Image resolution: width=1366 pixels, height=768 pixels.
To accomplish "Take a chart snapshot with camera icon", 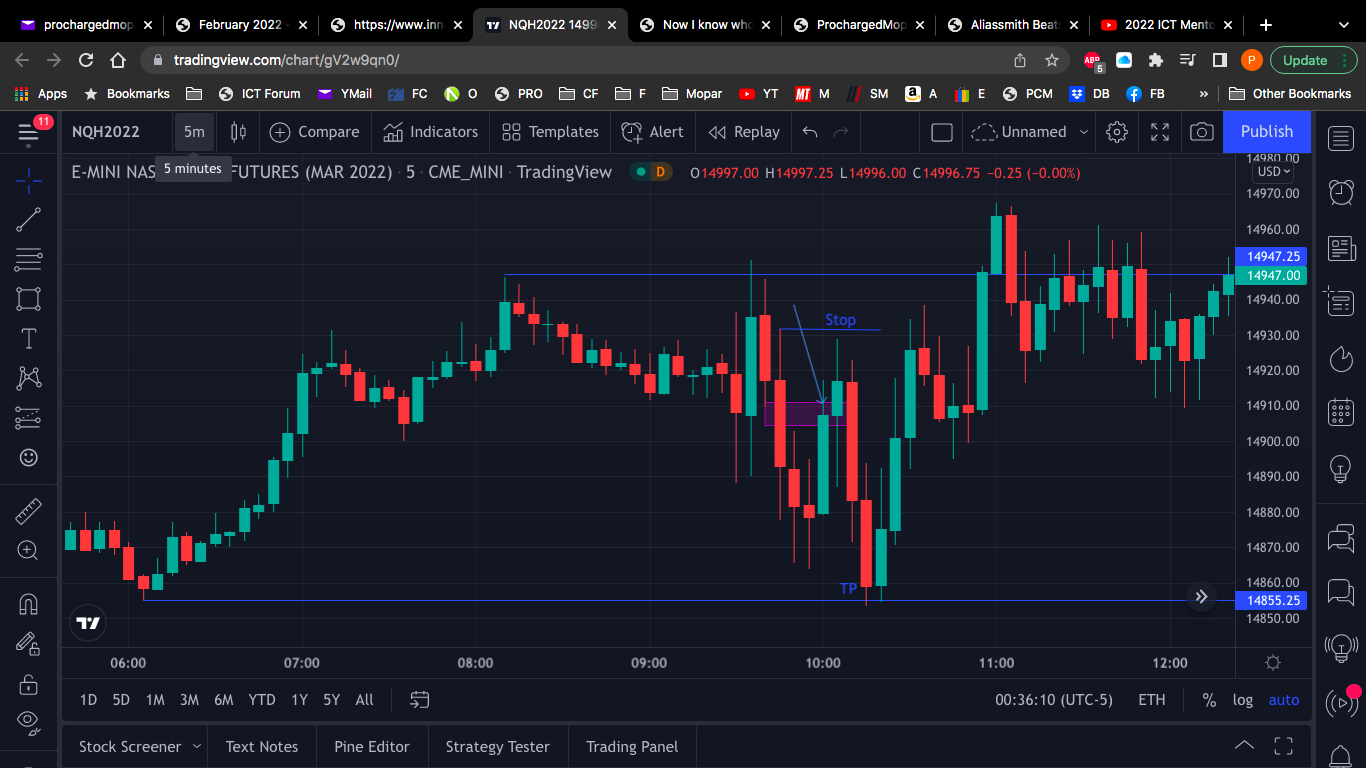I will [x=1202, y=132].
